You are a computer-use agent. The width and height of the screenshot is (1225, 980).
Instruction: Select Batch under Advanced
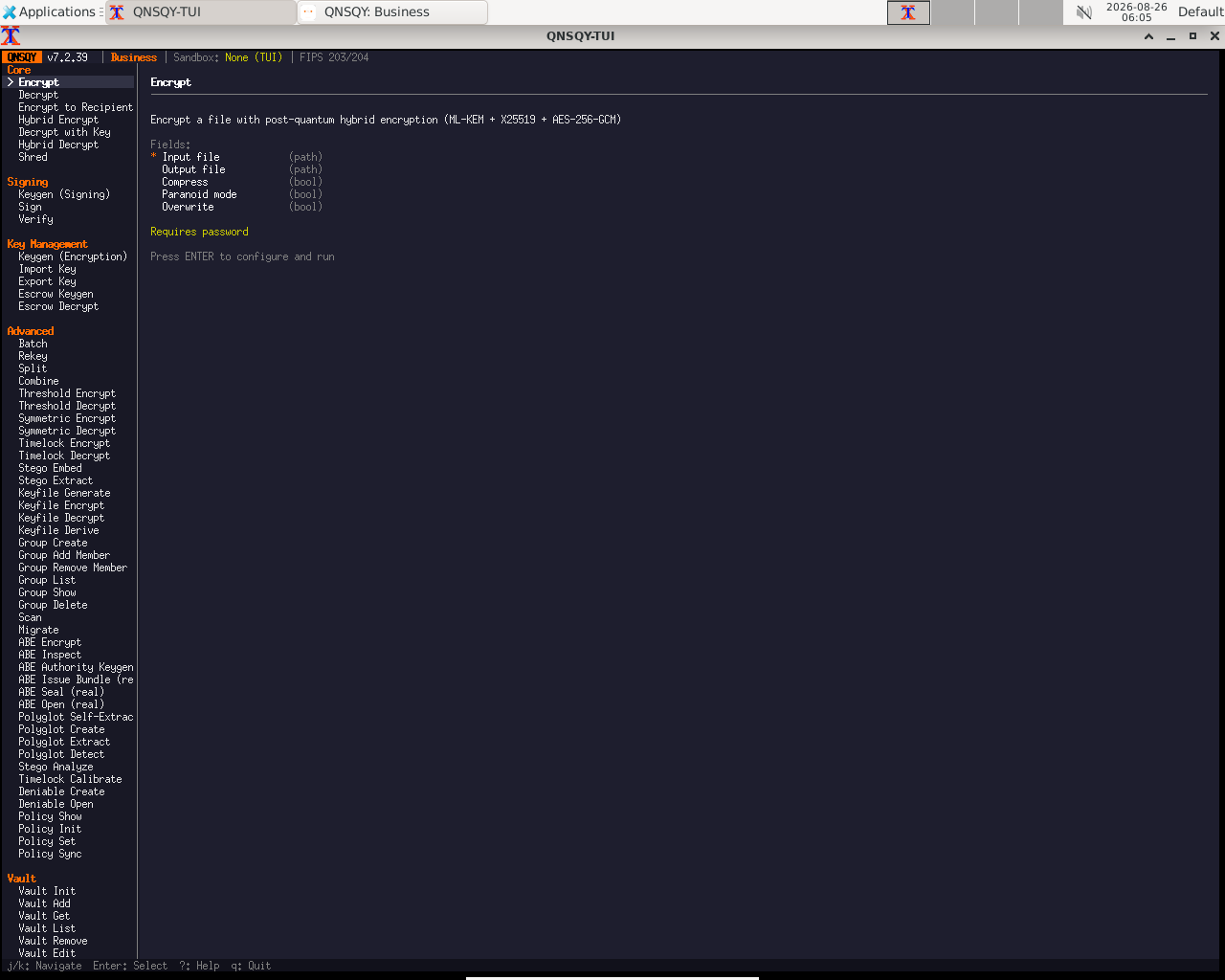pos(33,344)
